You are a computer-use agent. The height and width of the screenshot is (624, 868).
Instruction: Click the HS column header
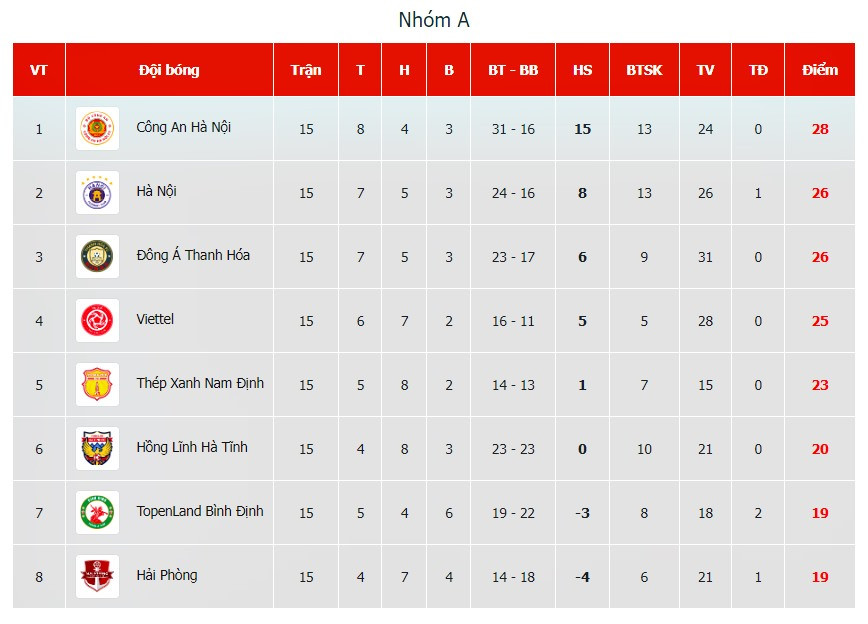(x=582, y=70)
